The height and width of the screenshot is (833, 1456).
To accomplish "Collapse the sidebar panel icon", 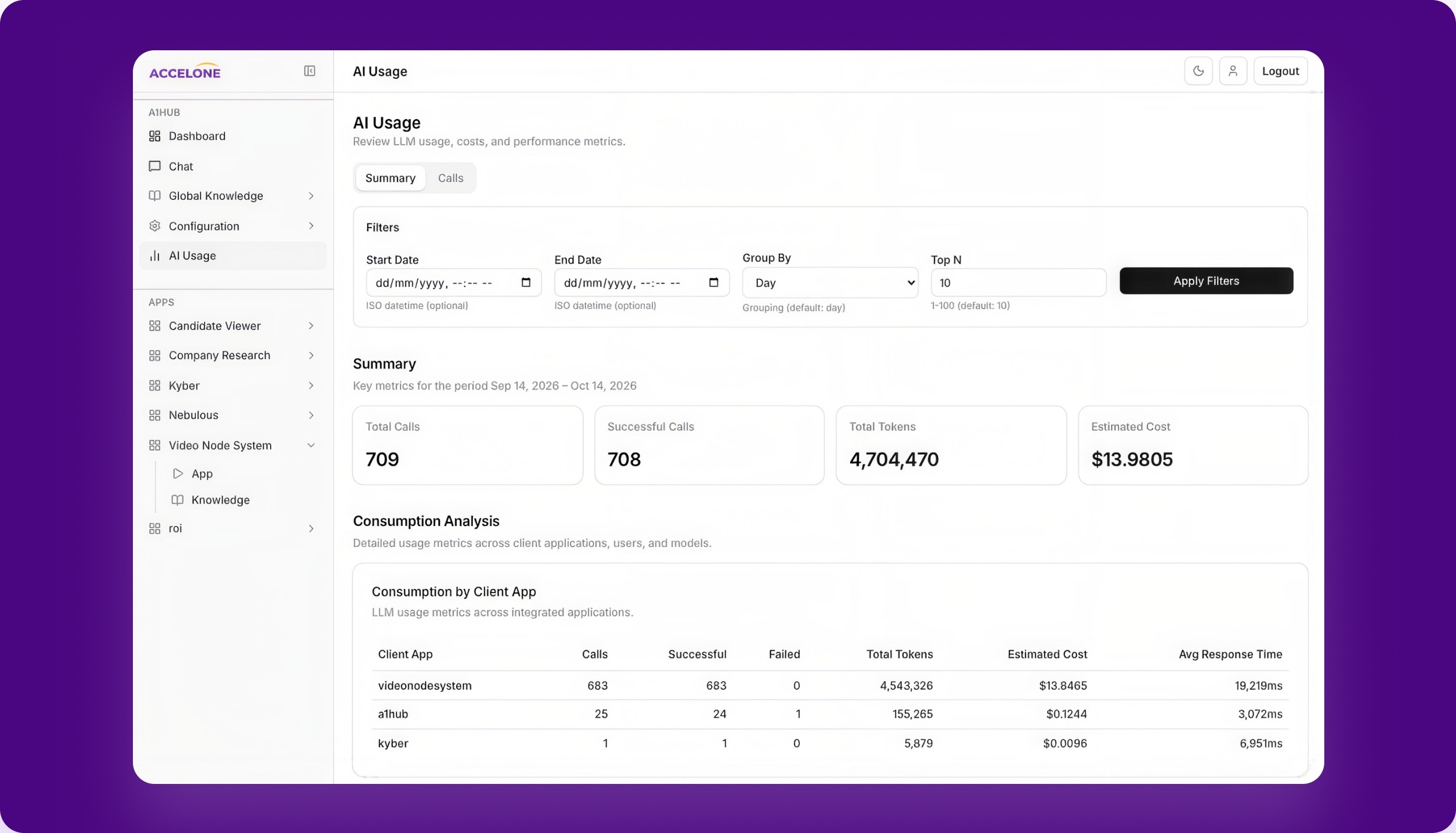I will (x=310, y=71).
